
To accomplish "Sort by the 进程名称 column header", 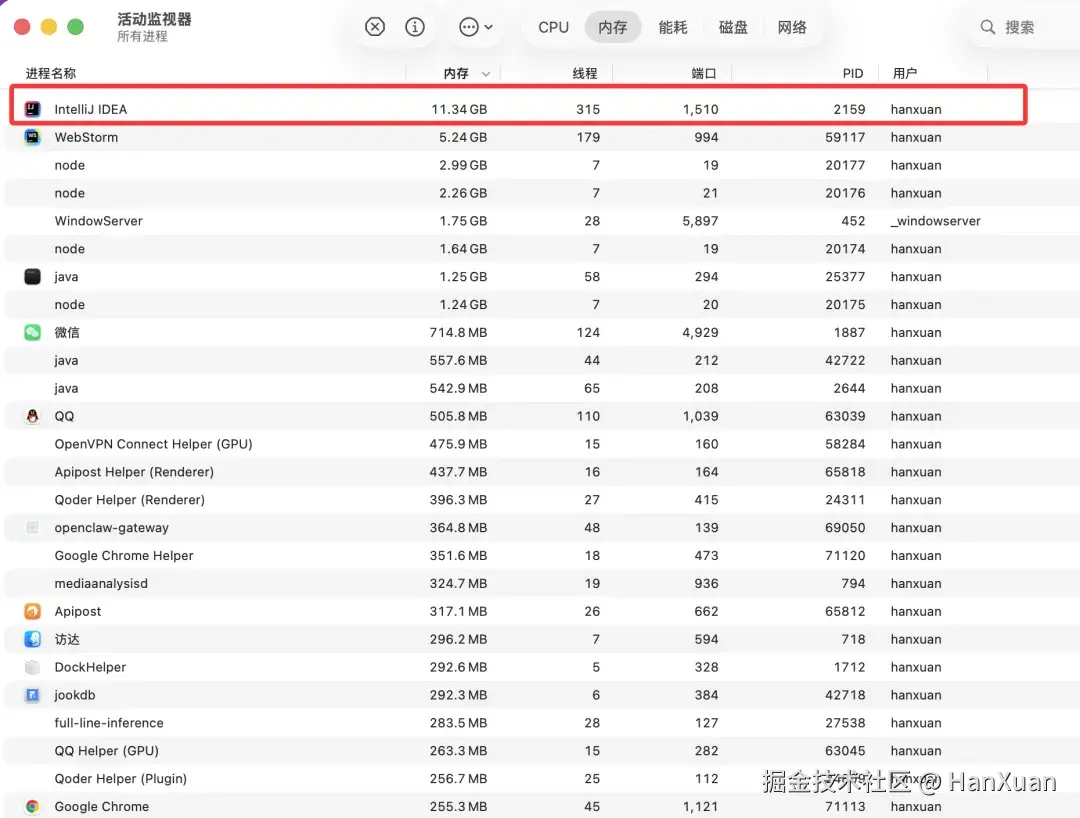I will click(x=51, y=73).
